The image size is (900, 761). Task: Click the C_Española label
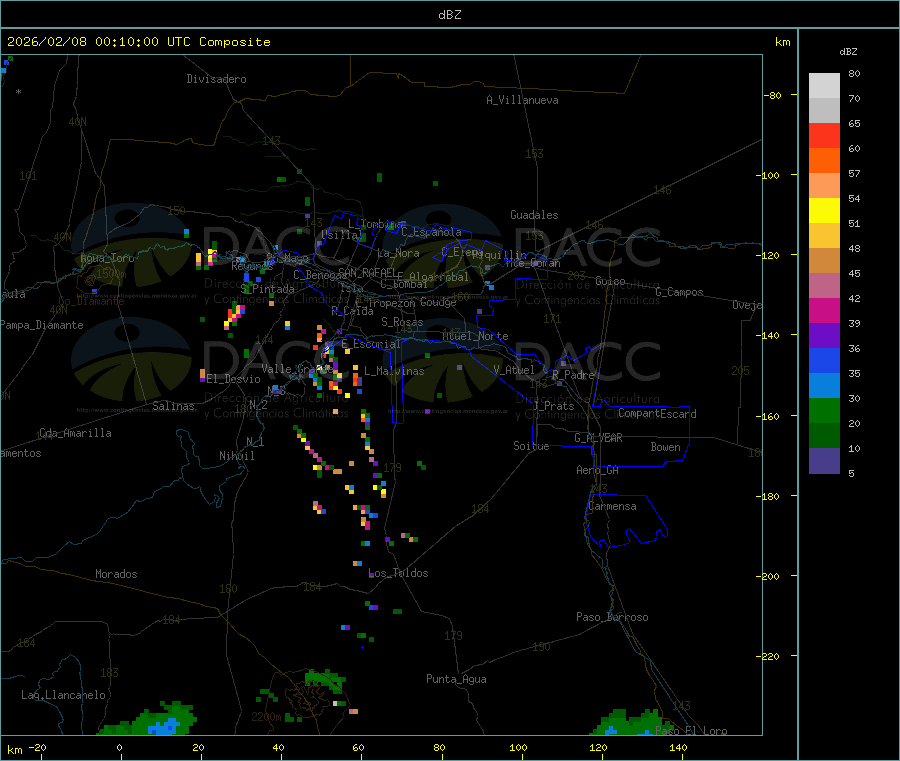click(x=432, y=232)
